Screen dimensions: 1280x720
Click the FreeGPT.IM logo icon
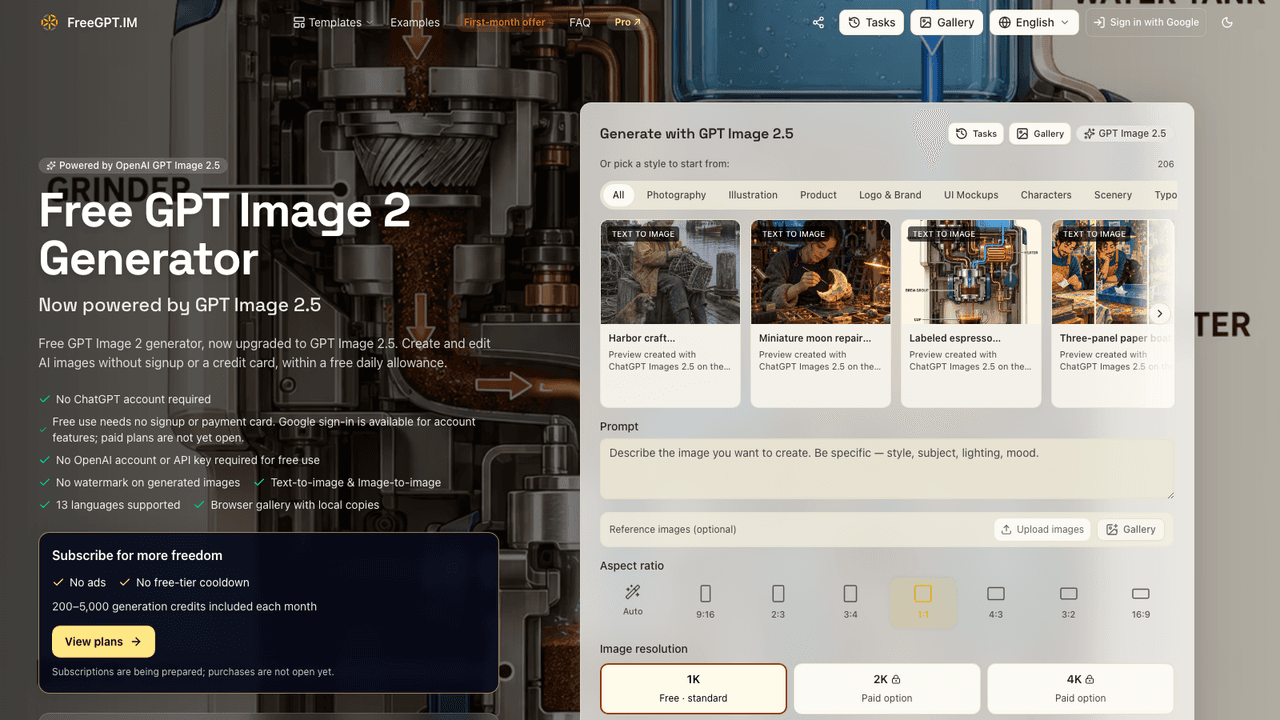point(49,22)
